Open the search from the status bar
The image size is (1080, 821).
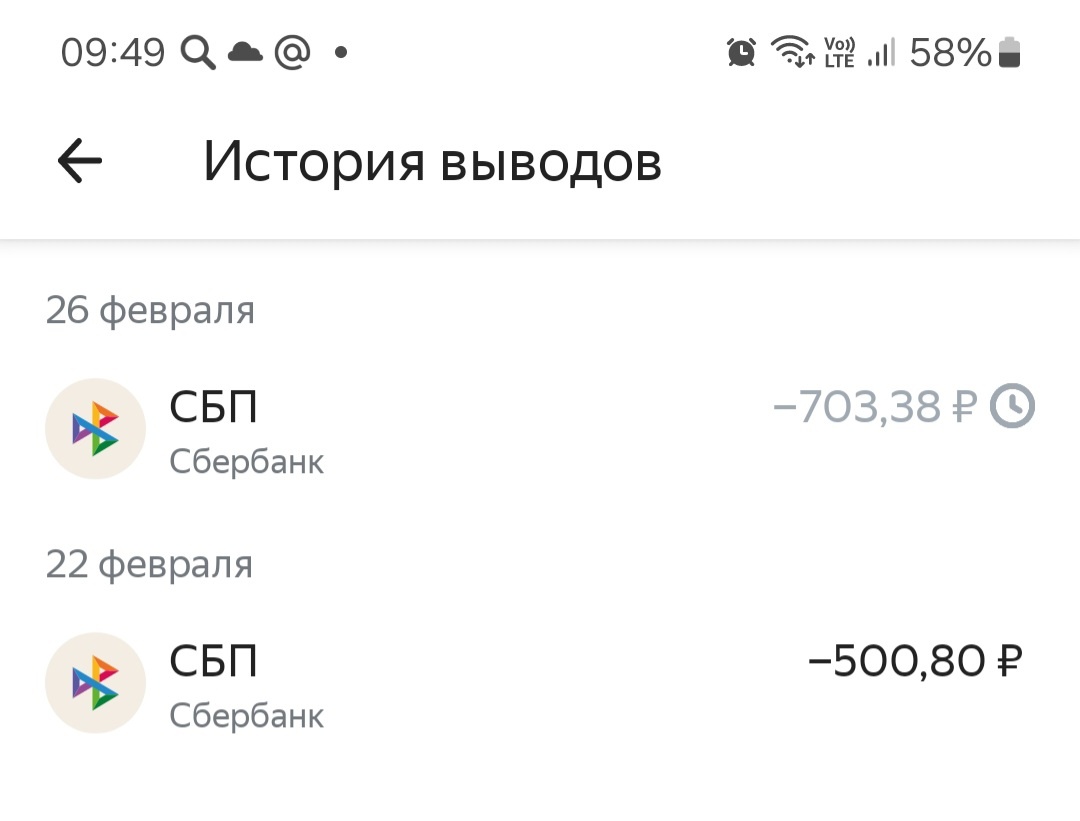[197, 51]
